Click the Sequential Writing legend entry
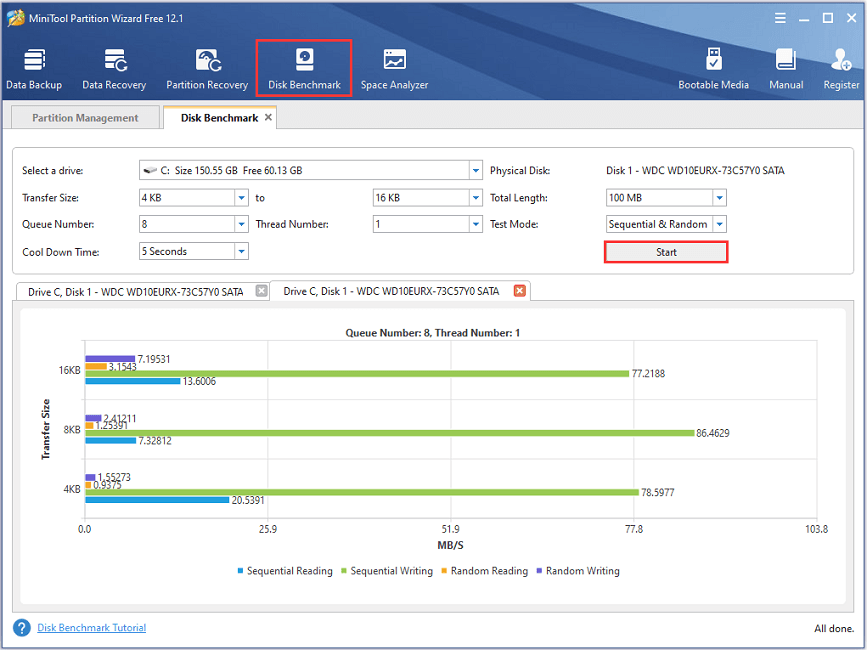 click(x=387, y=571)
